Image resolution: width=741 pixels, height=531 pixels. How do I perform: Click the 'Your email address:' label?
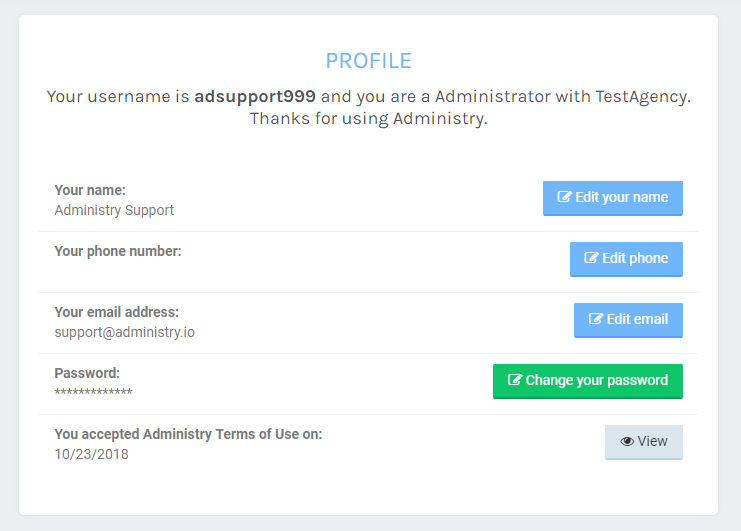tap(117, 312)
